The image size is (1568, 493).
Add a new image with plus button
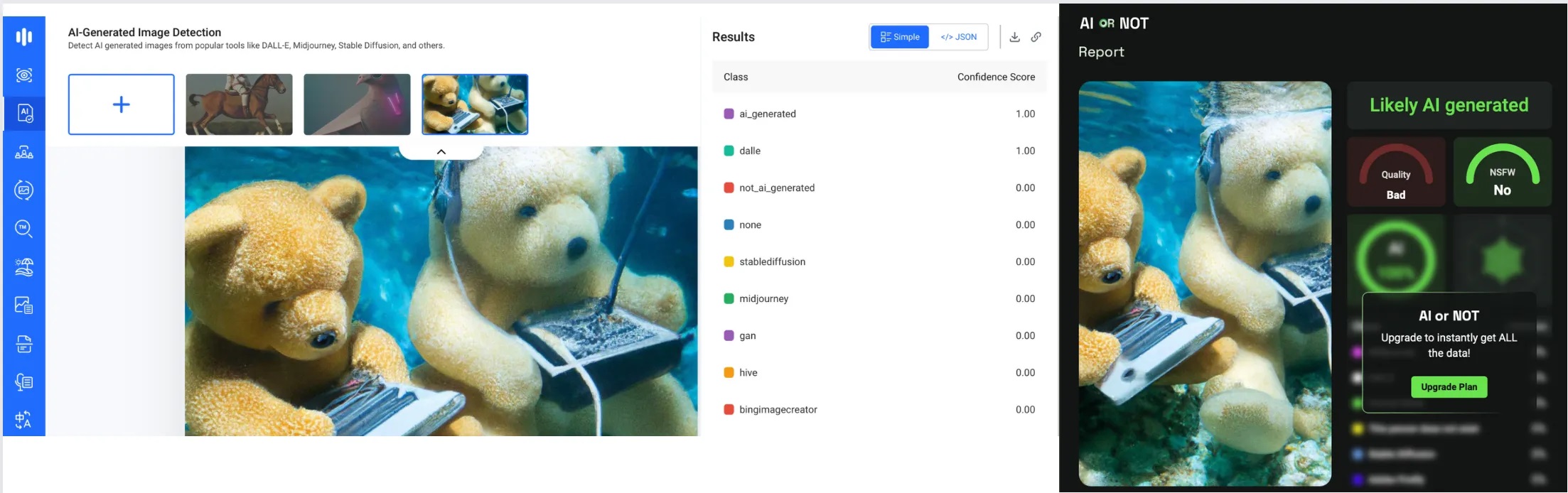coord(122,104)
